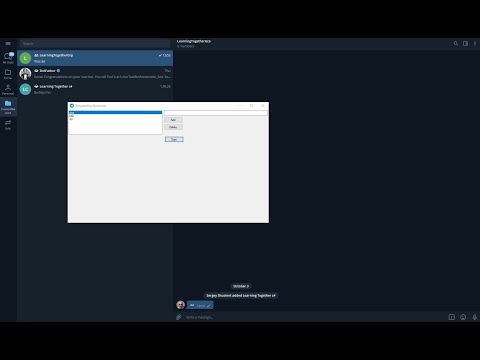Focus the Search field above chat list

pyautogui.click(x=95, y=44)
